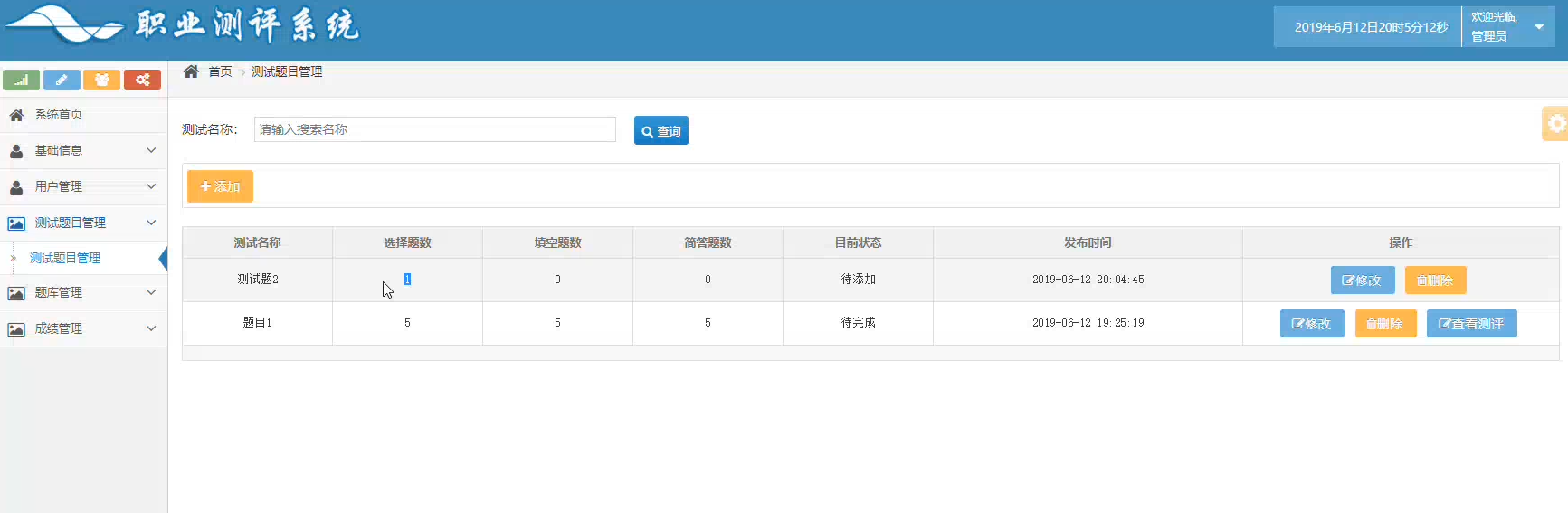Click the 测试题目管理 picture icon
Screen dimensions: 1568x513
pyautogui.click(x=16, y=223)
